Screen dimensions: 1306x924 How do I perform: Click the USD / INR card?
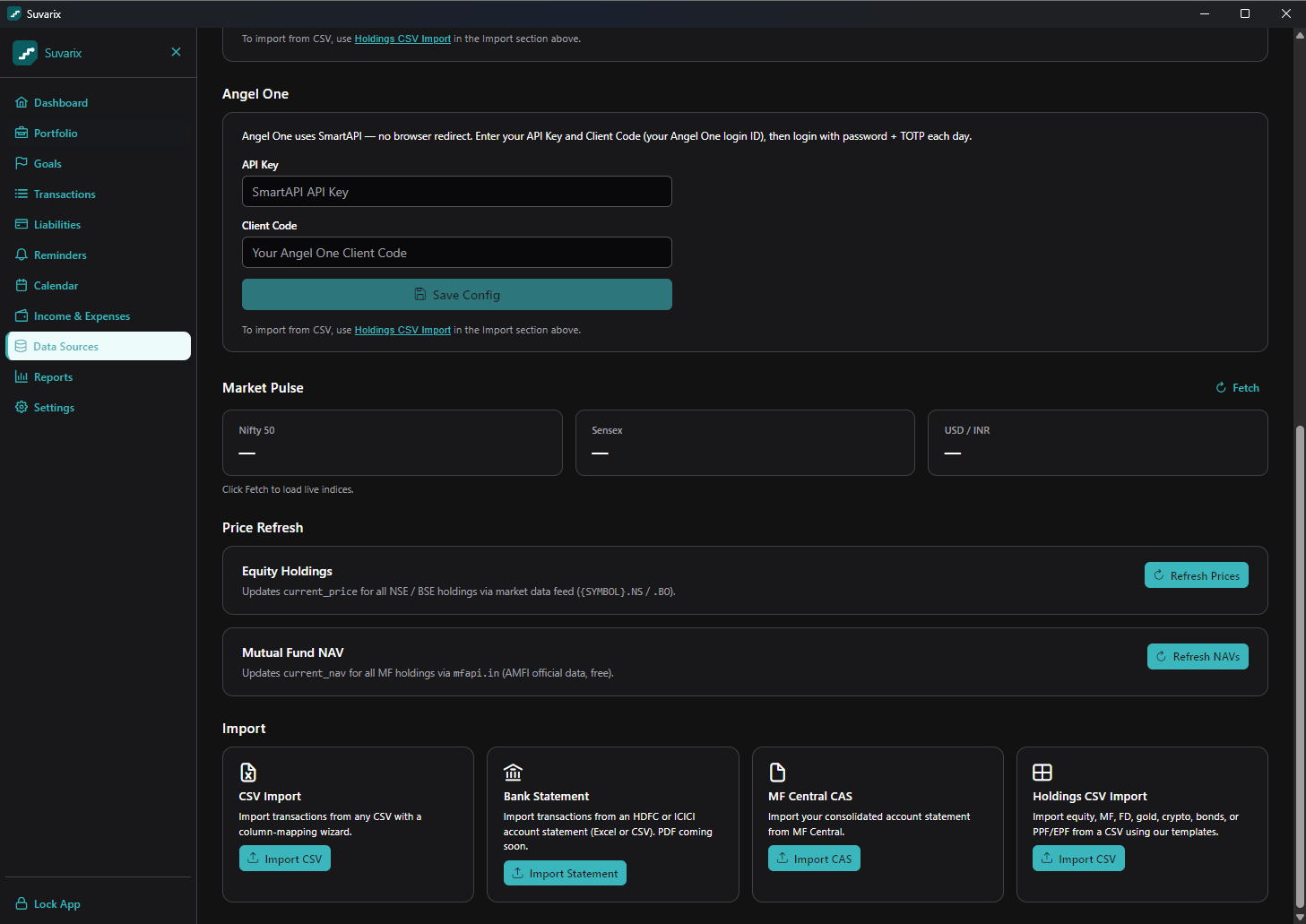click(1098, 443)
